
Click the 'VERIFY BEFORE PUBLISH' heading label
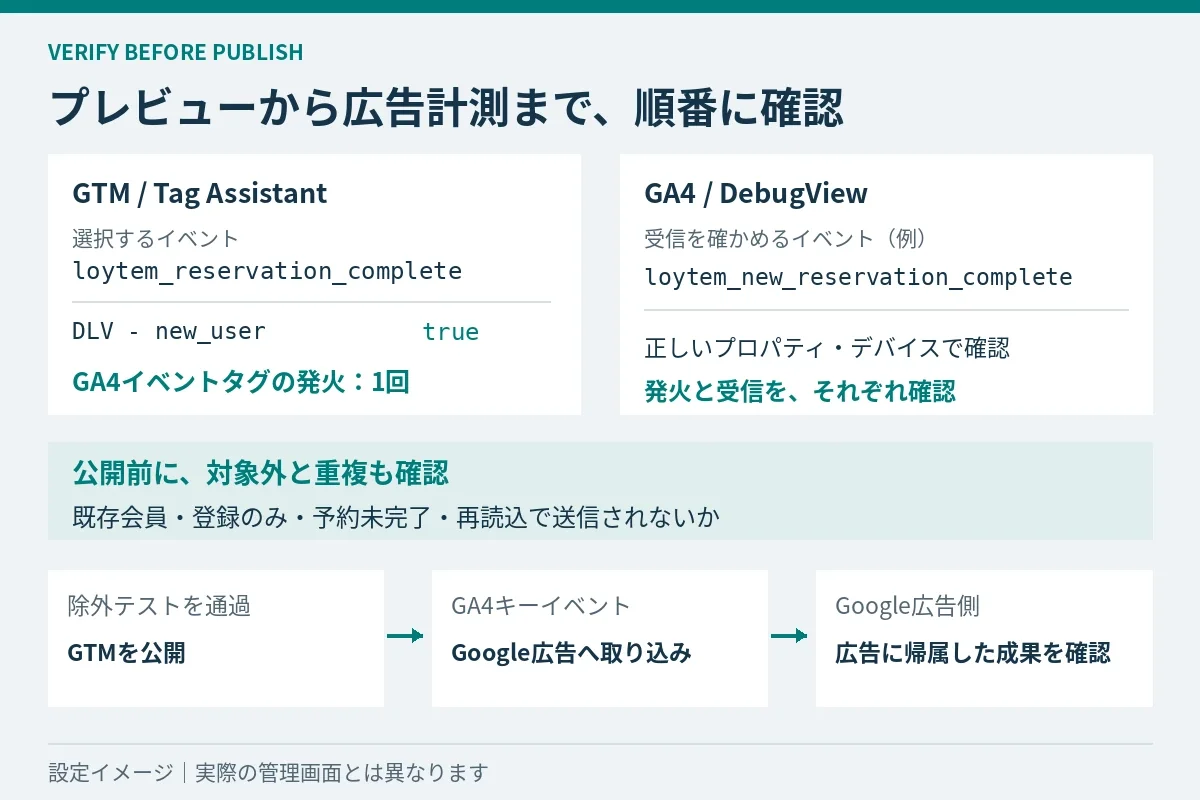coord(175,52)
